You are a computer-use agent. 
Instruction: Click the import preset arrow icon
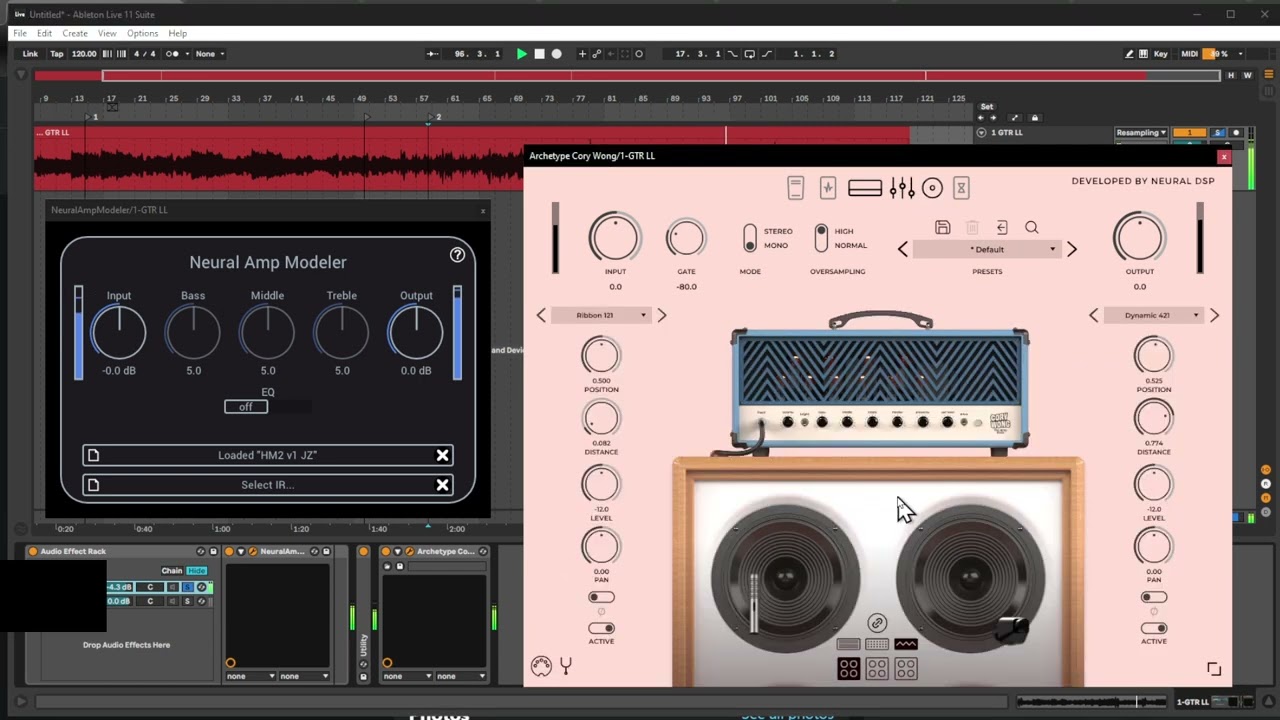(x=1002, y=228)
